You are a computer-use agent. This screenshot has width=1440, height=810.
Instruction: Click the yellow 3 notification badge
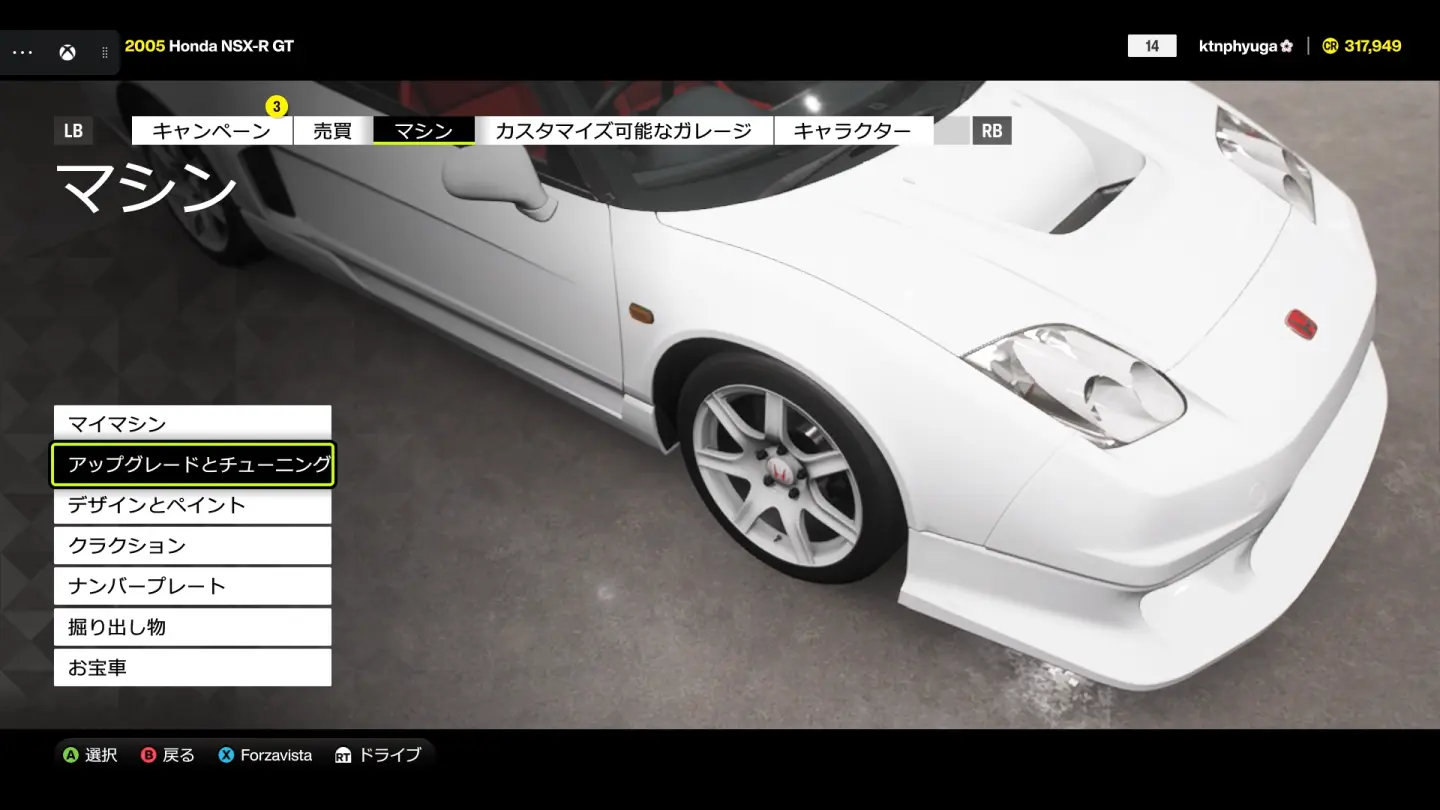[x=277, y=106]
